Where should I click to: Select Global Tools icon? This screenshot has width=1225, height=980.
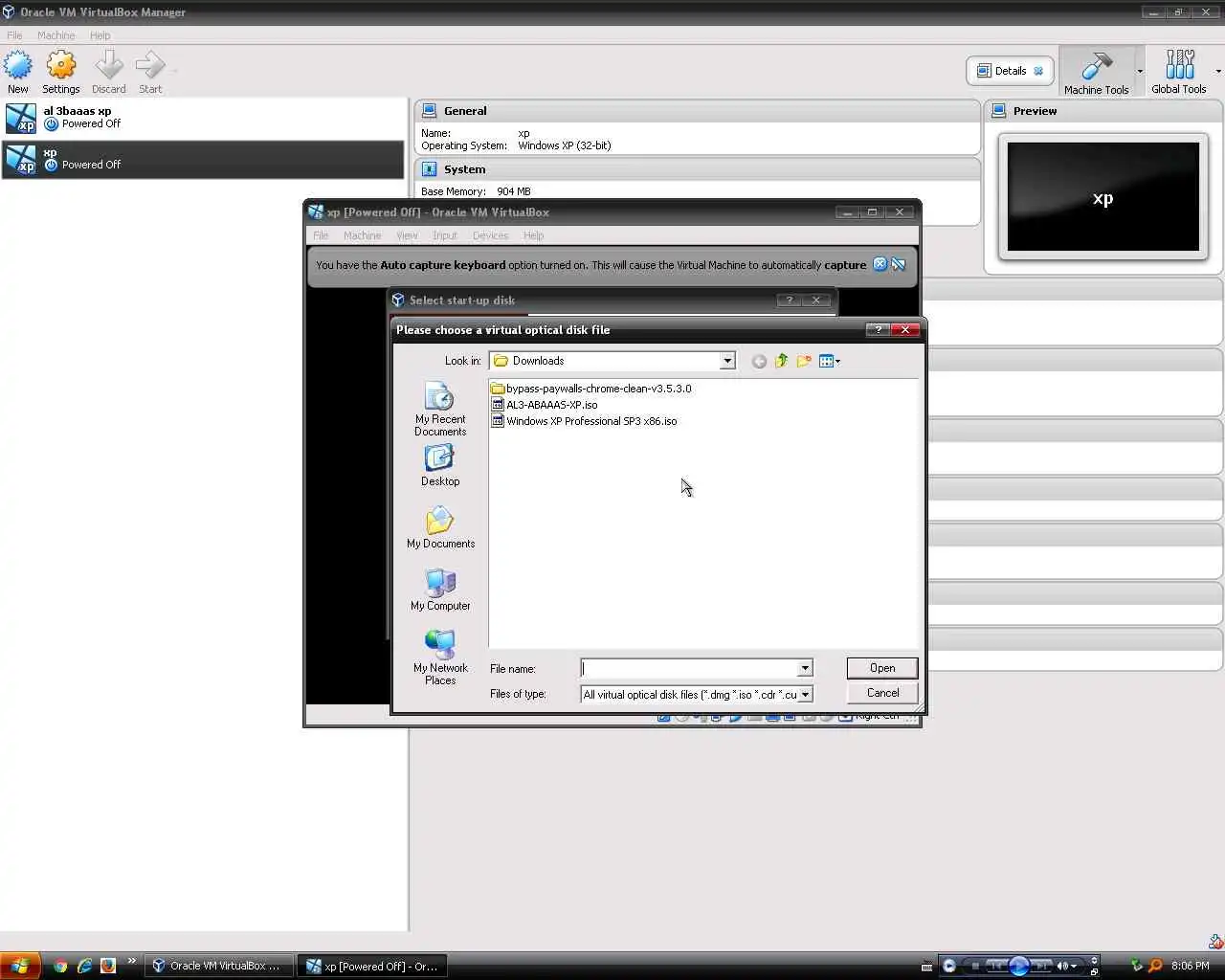[1179, 66]
